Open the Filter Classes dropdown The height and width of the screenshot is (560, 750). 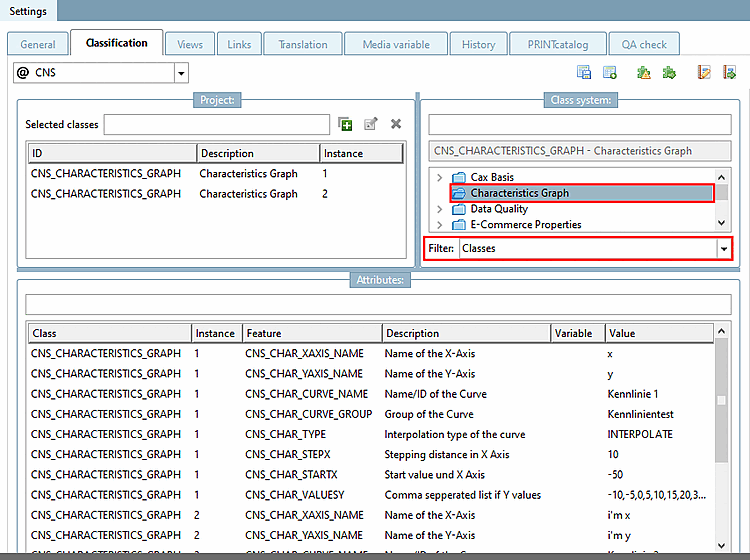(x=723, y=248)
